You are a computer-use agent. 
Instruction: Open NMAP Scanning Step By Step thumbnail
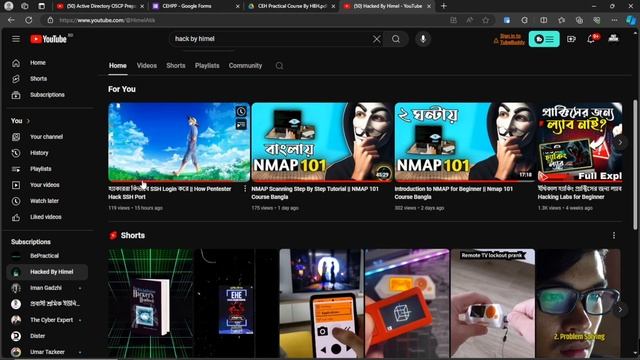coord(322,142)
